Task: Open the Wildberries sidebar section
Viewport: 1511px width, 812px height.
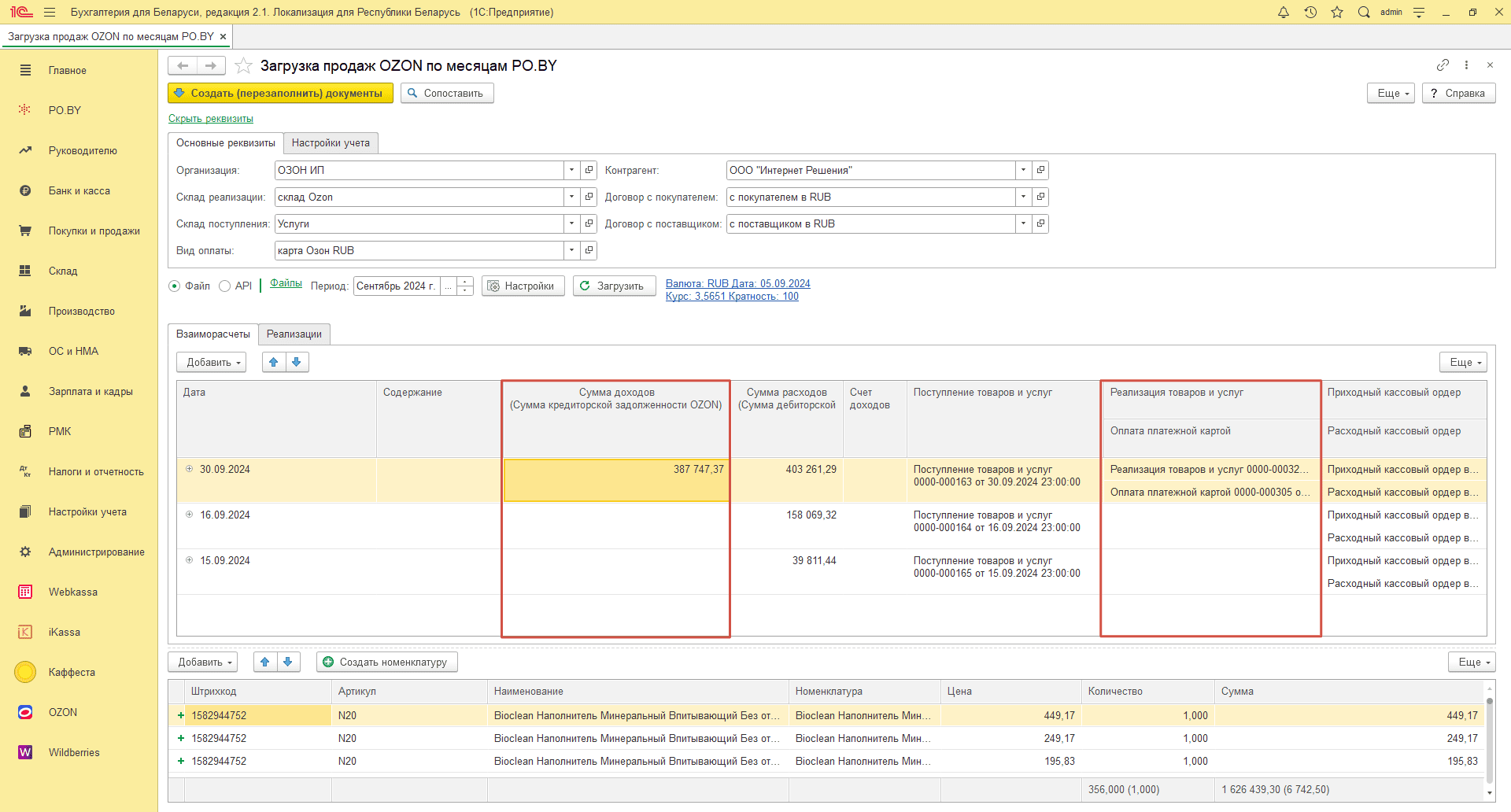Action: pyautogui.click(x=74, y=752)
